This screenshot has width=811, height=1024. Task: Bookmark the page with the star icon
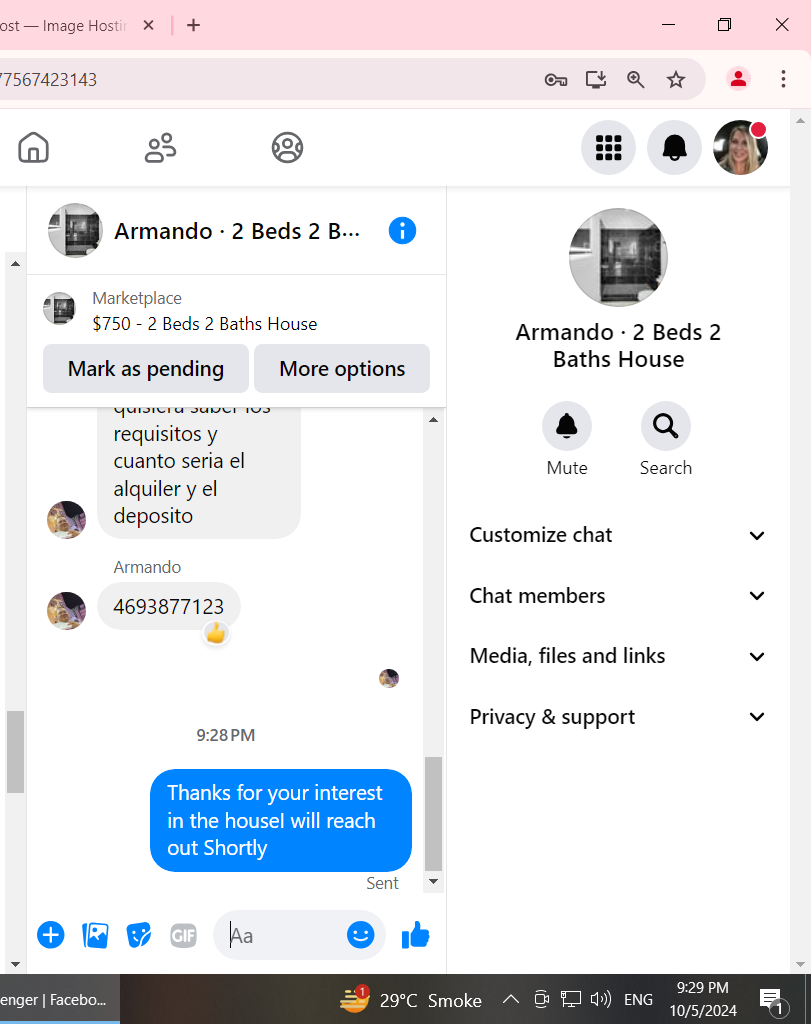676,80
